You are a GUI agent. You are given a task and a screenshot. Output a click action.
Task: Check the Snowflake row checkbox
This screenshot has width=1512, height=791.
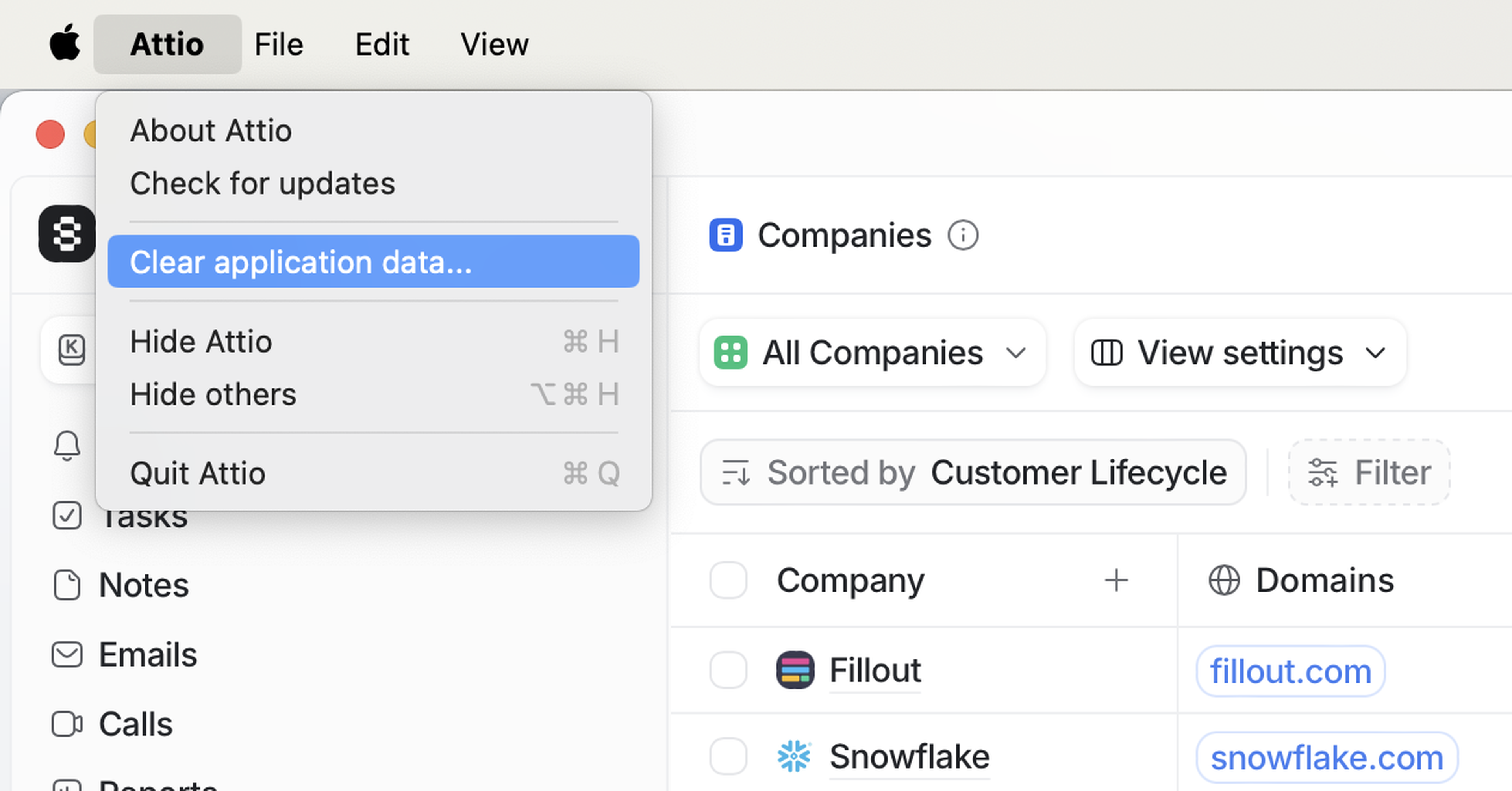tap(728, 756)
